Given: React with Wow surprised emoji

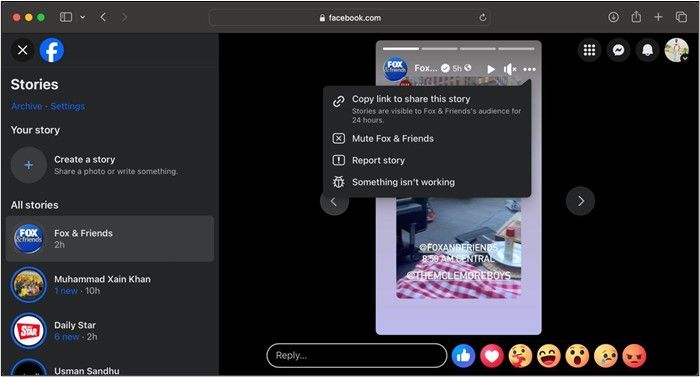Looking at the screenshot, I should [577, 356].
